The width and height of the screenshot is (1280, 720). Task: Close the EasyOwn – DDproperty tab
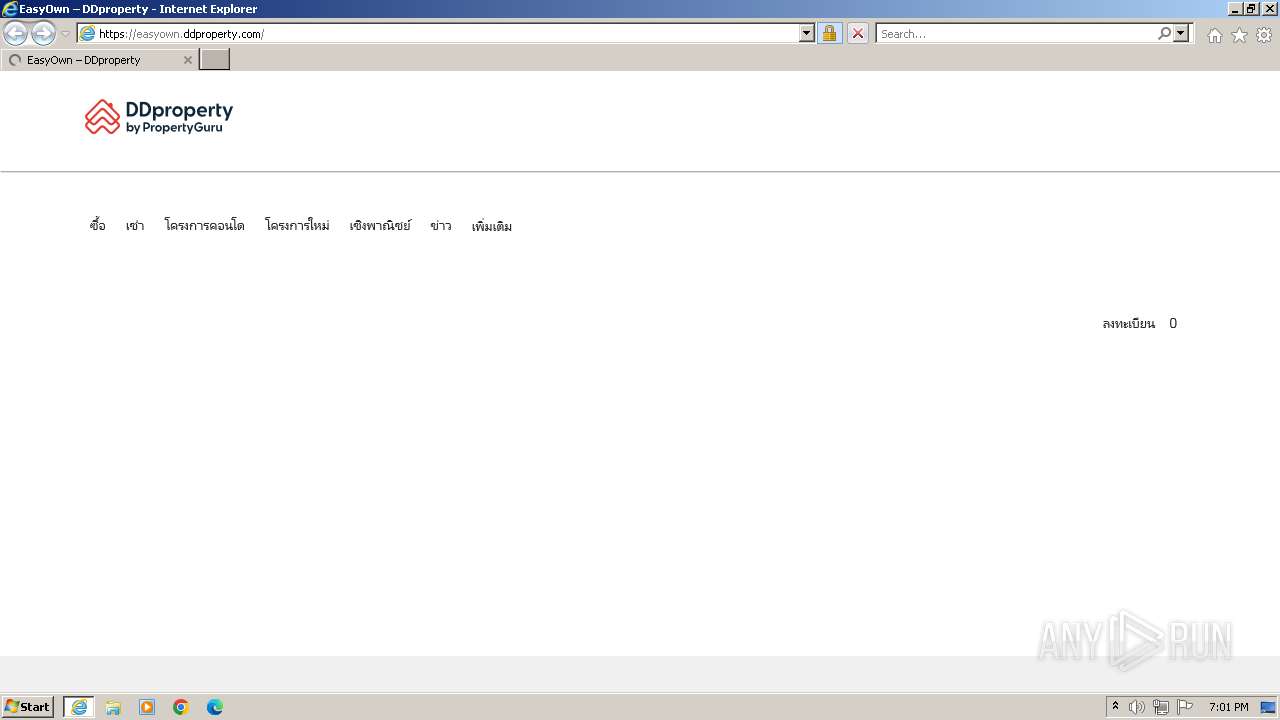pyautogui.click(x=187, y=60)
